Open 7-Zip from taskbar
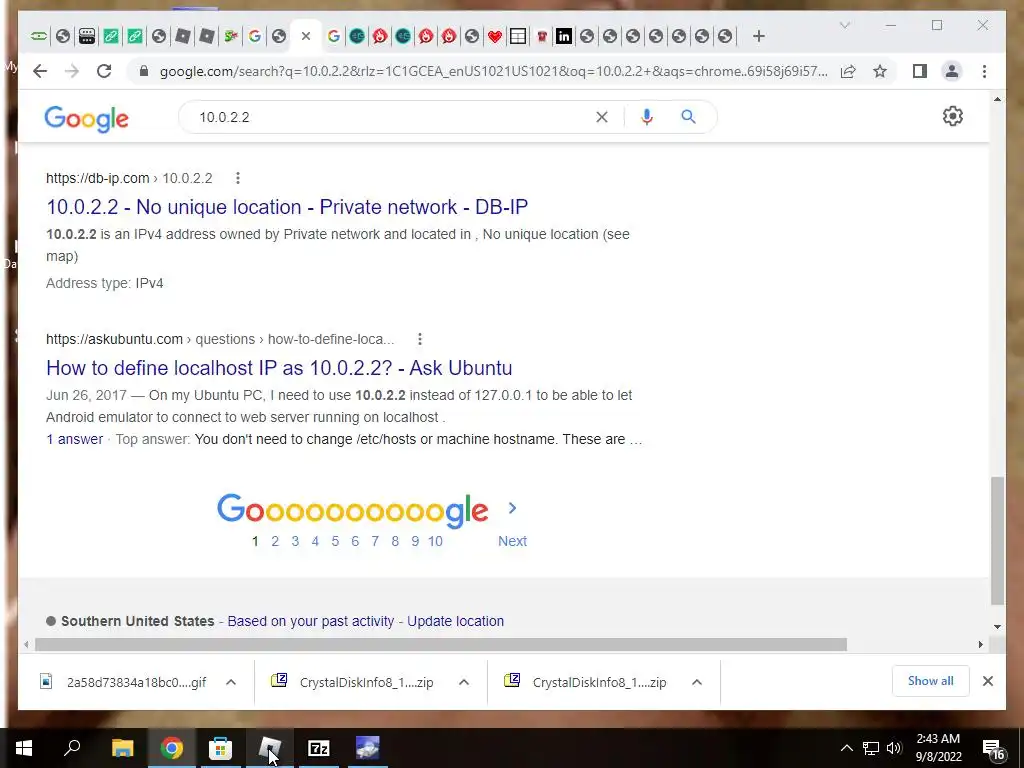Image resolution: width=1024 pixels, height=768 pixels. tap(318, 748)
